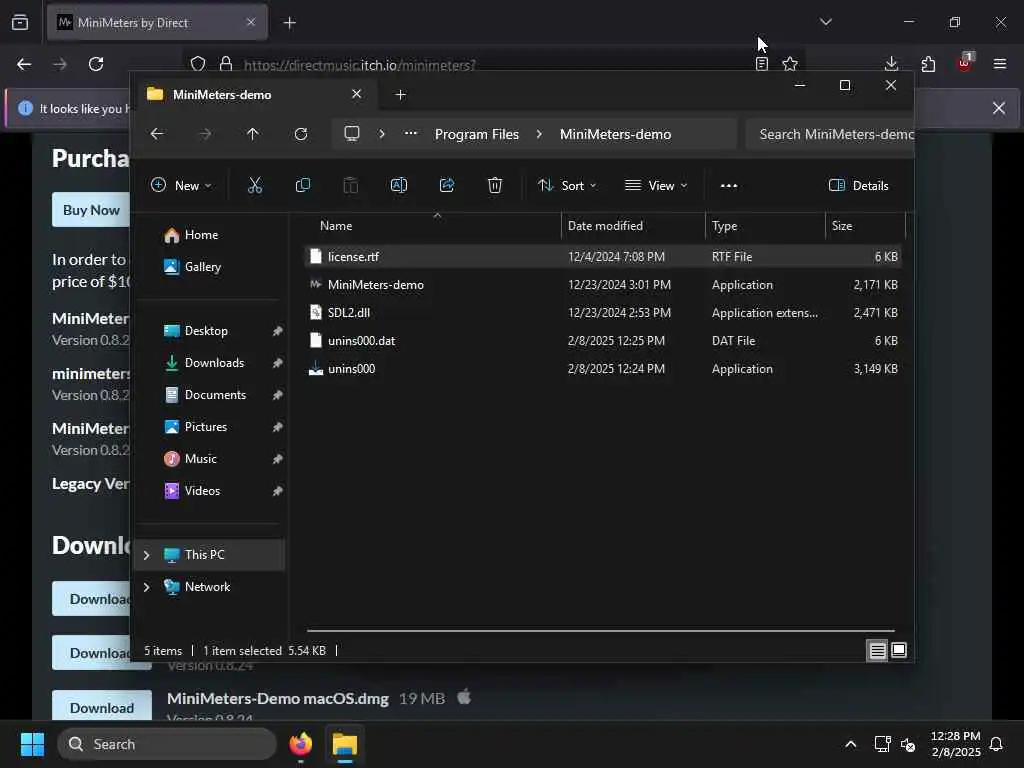
Task: Open Music in quick access
Action: [x=200, y=458]
